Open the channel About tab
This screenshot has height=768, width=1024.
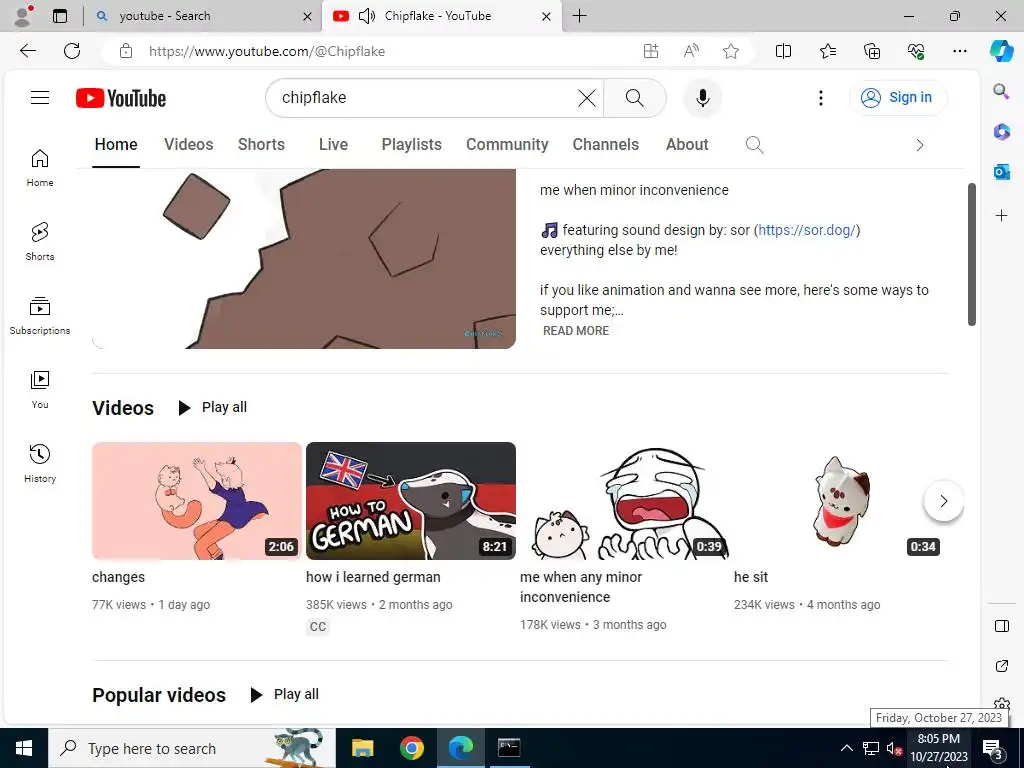[x=687, y=144]
